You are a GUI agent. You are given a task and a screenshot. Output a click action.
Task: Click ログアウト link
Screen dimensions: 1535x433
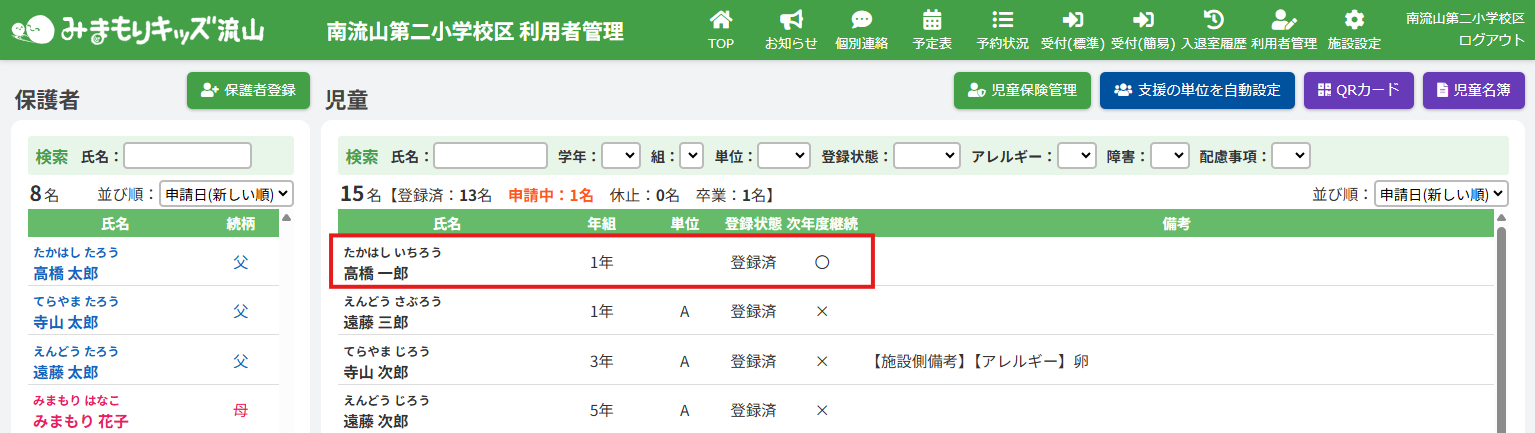coord(1491,40)
